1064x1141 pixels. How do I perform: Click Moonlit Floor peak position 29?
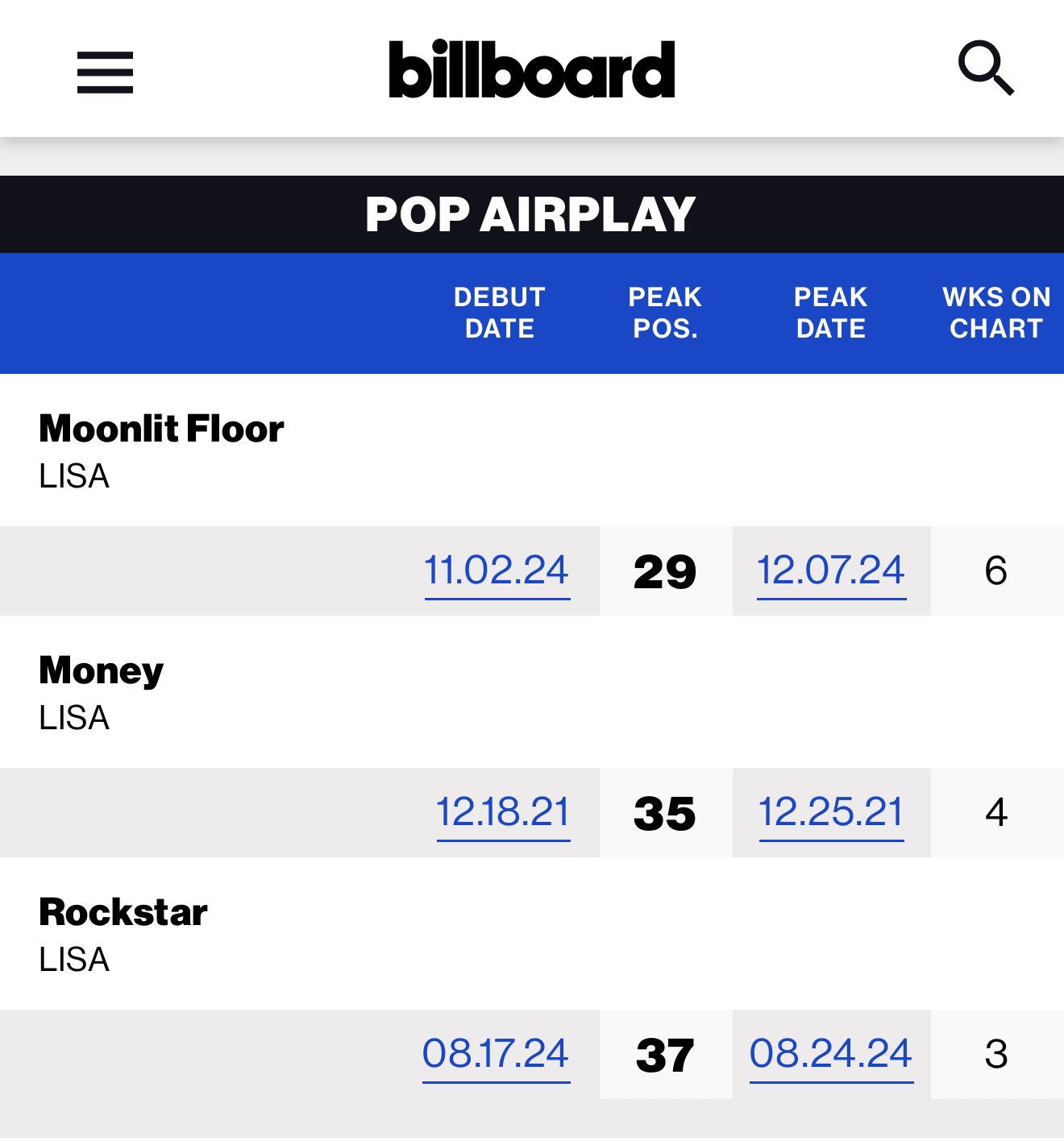pyautogui.click(x=665, y=572)
